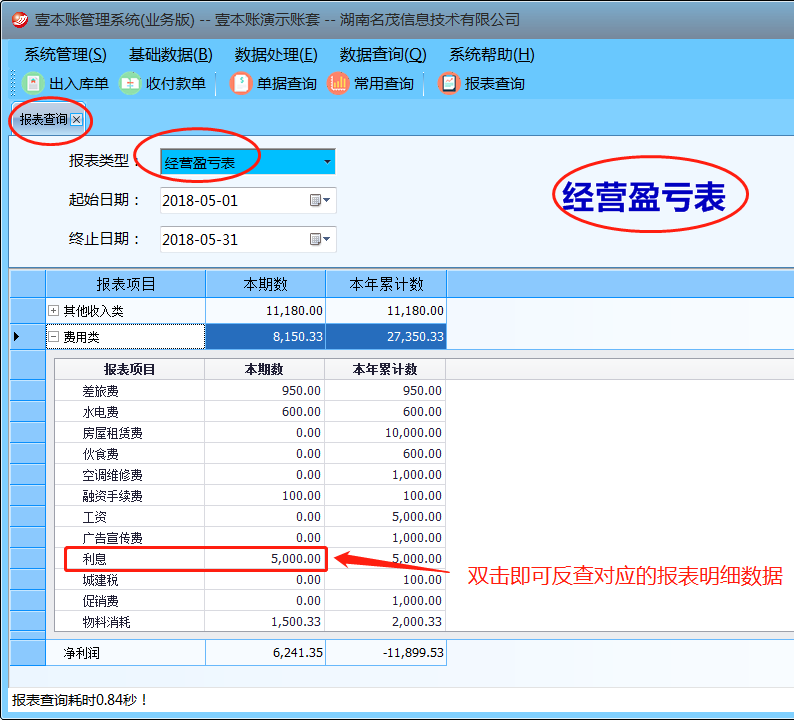Click the inner 报表项目 column header

pyautogui.click(x=129, y=369)
